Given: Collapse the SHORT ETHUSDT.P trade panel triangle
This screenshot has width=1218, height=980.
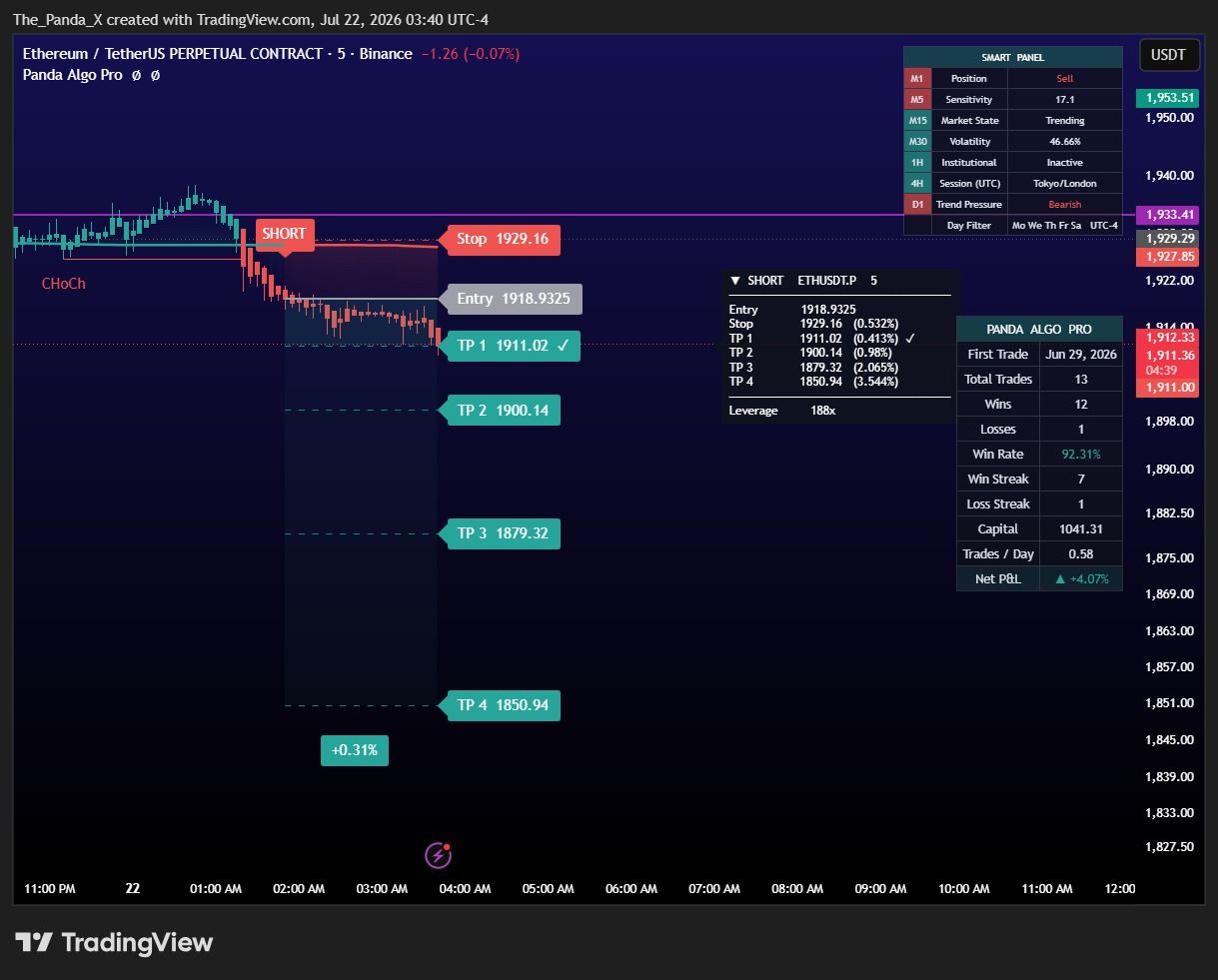Looking at the screenshot, I should coord(735,281).
